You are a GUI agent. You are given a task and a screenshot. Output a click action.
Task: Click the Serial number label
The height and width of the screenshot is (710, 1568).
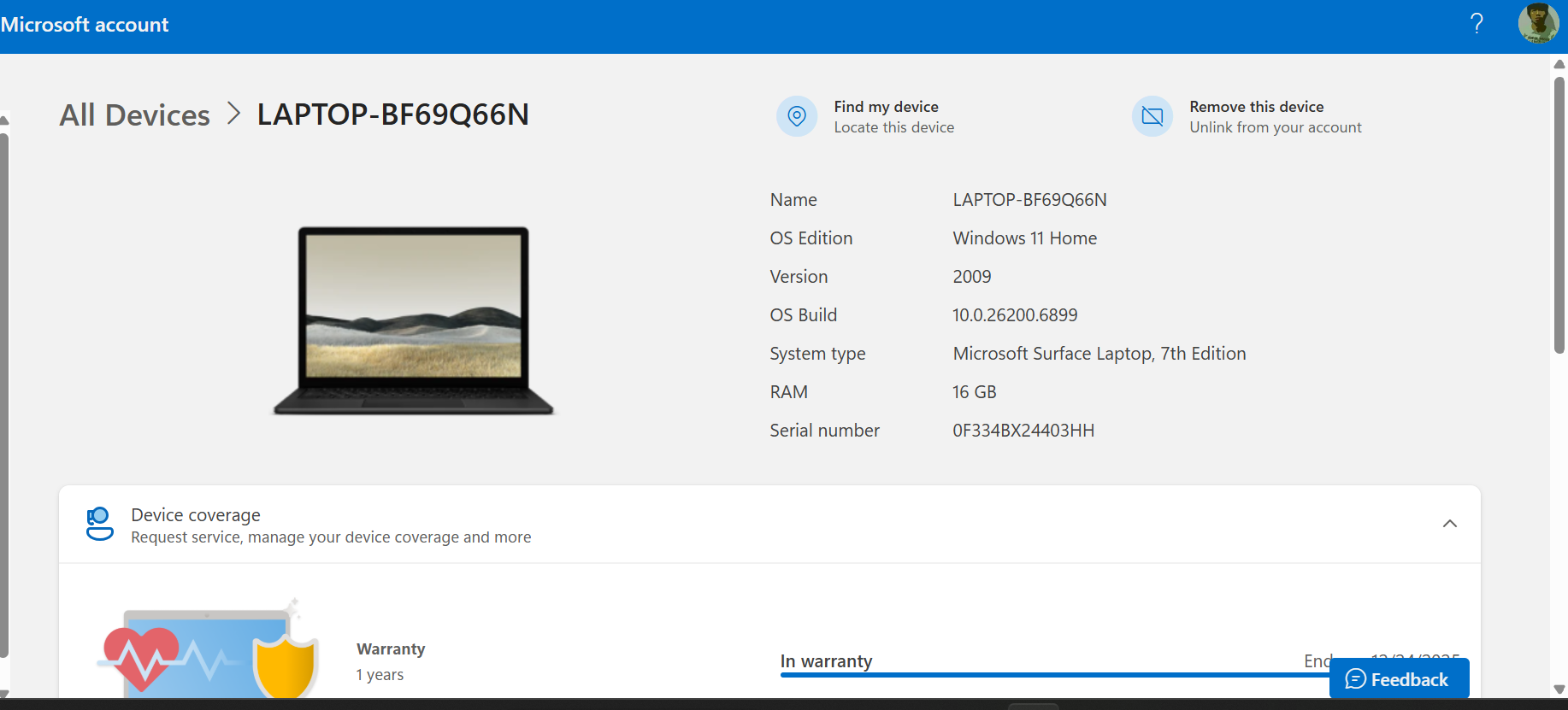point(824,431)
